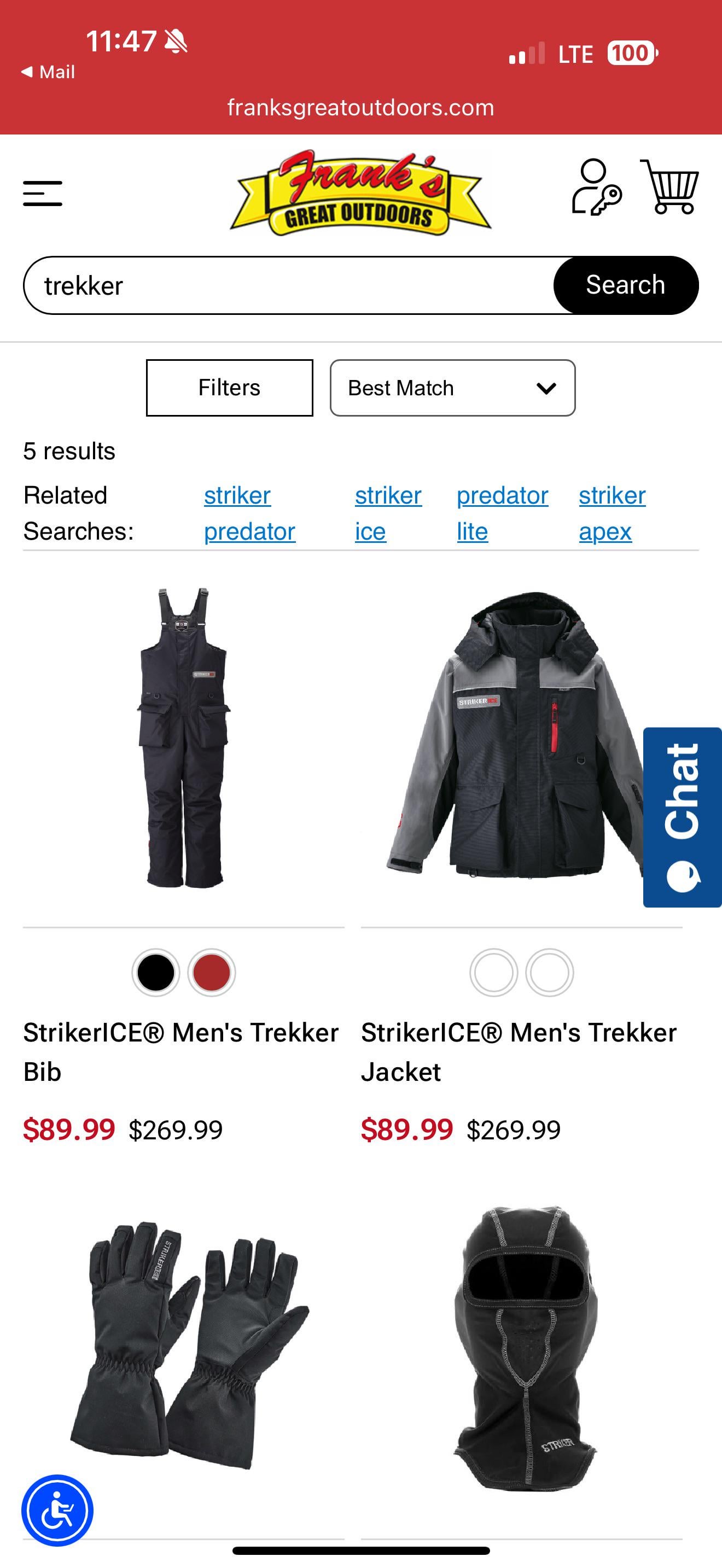Screen dimensions: 722x1568
Task: Tap the Mail back arrow
Action: 48,72
